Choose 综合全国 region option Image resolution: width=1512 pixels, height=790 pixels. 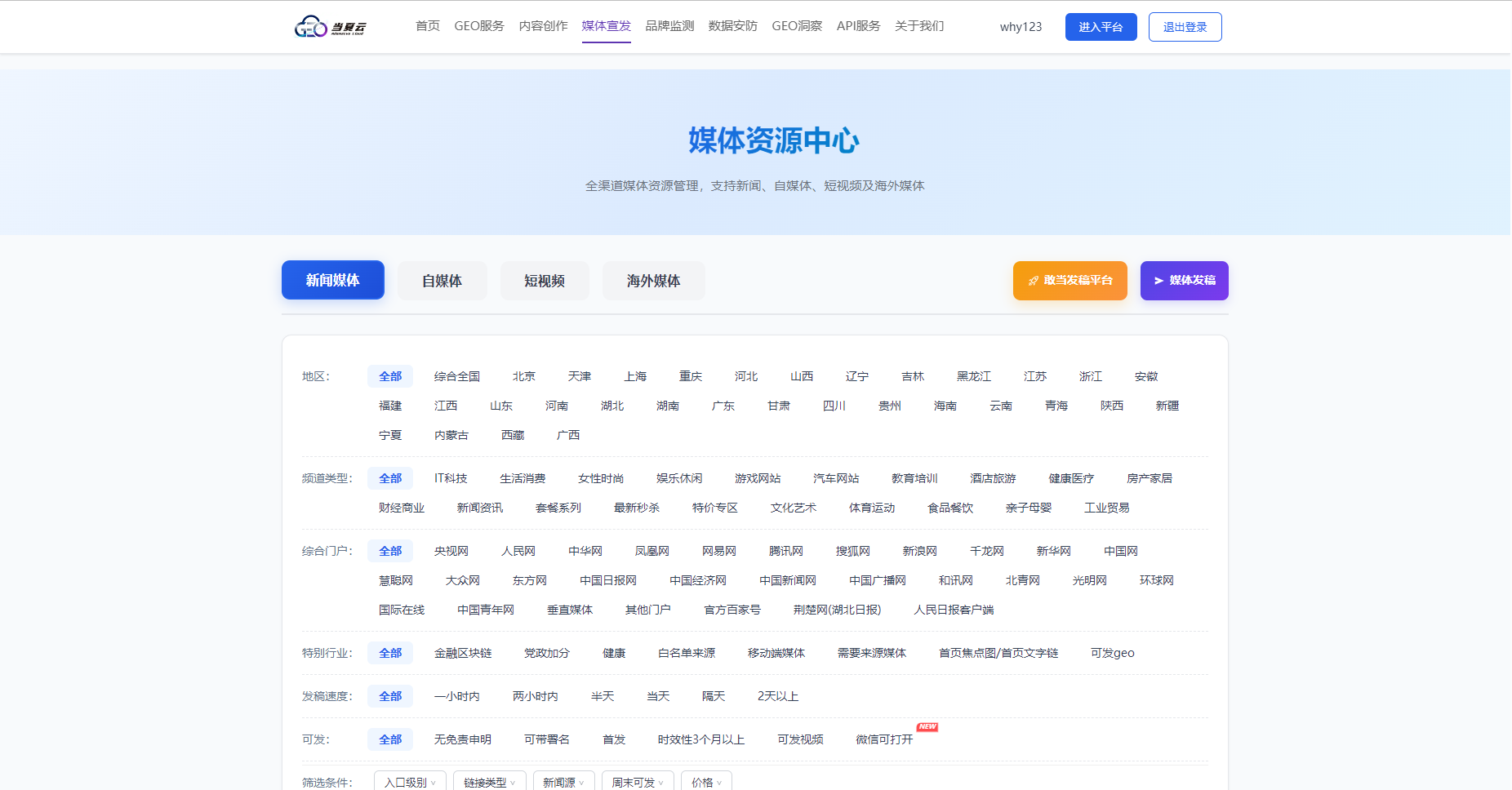click(457, 376)
